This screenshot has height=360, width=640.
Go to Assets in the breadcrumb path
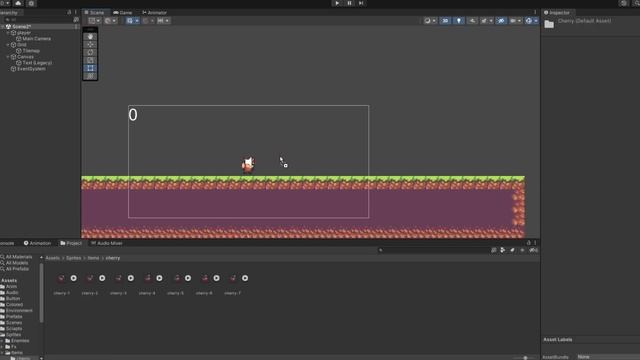click(x=52, y=258)
